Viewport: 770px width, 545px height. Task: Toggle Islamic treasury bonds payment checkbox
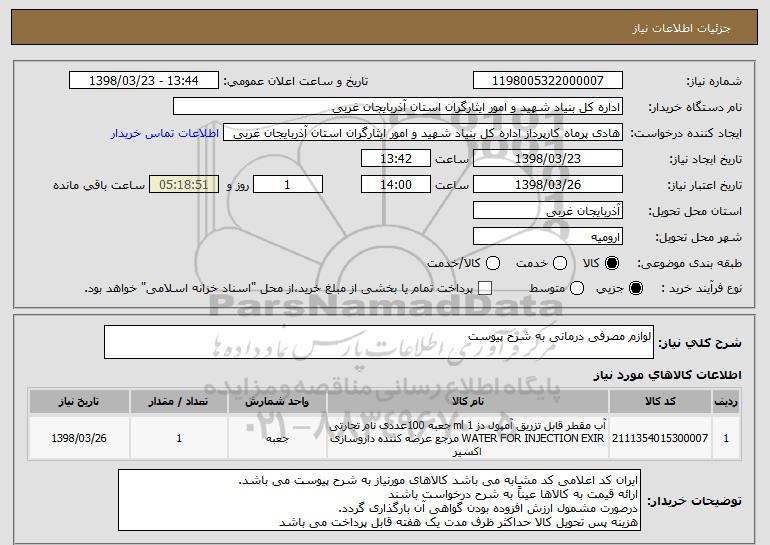click(485, 289)
